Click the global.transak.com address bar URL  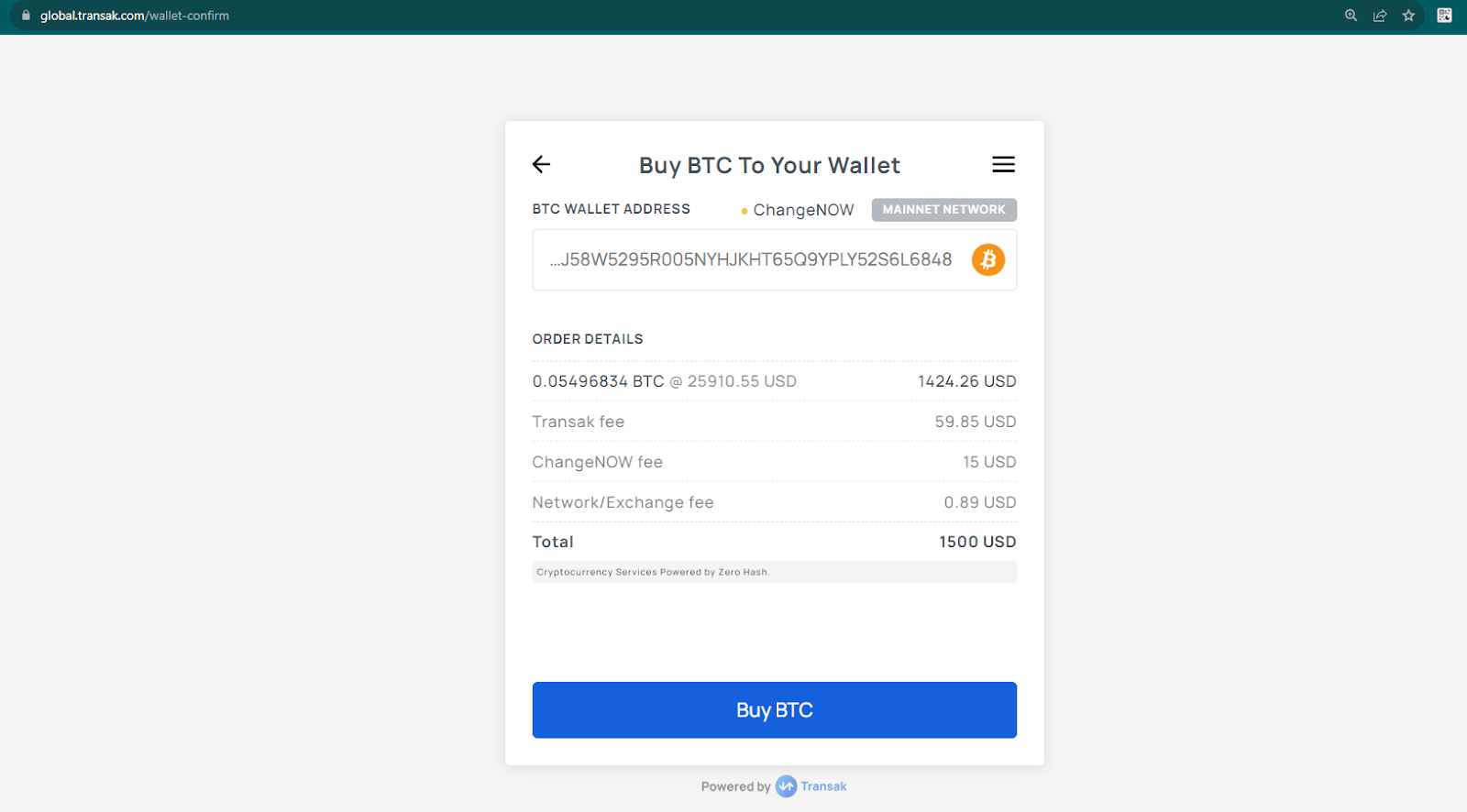tap(135, 16)
